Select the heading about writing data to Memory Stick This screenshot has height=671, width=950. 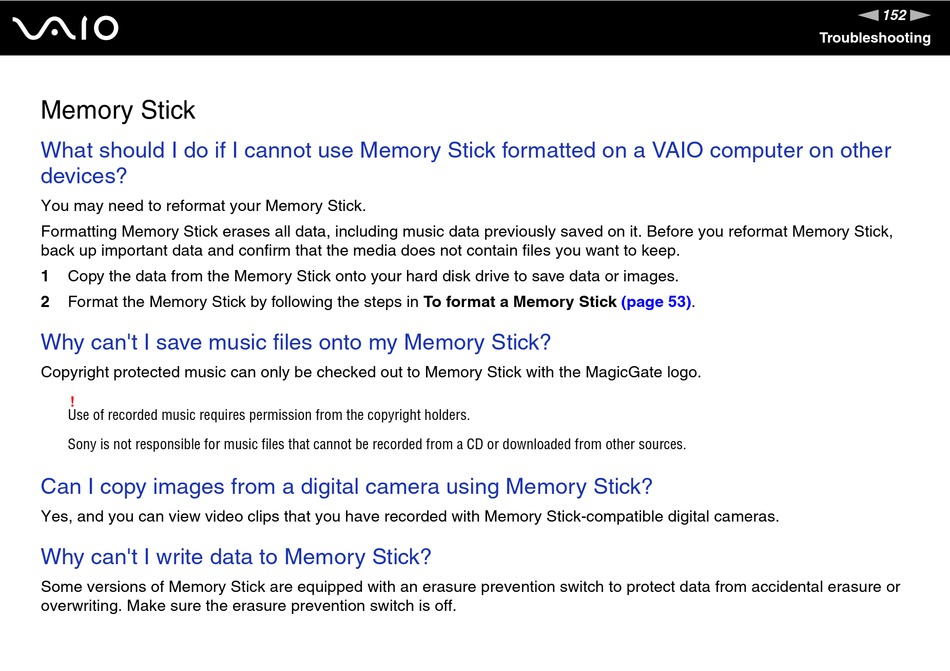coord(236,557)
